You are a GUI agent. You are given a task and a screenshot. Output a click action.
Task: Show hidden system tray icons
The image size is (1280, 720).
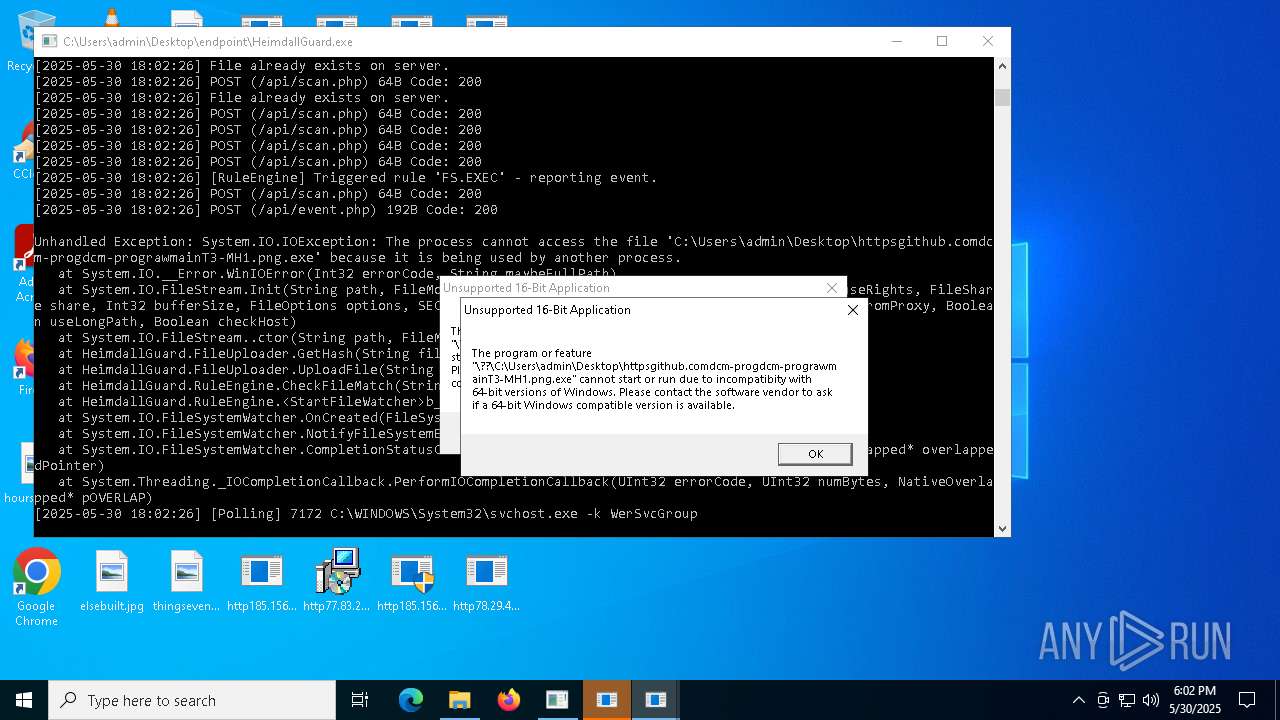1078,700
